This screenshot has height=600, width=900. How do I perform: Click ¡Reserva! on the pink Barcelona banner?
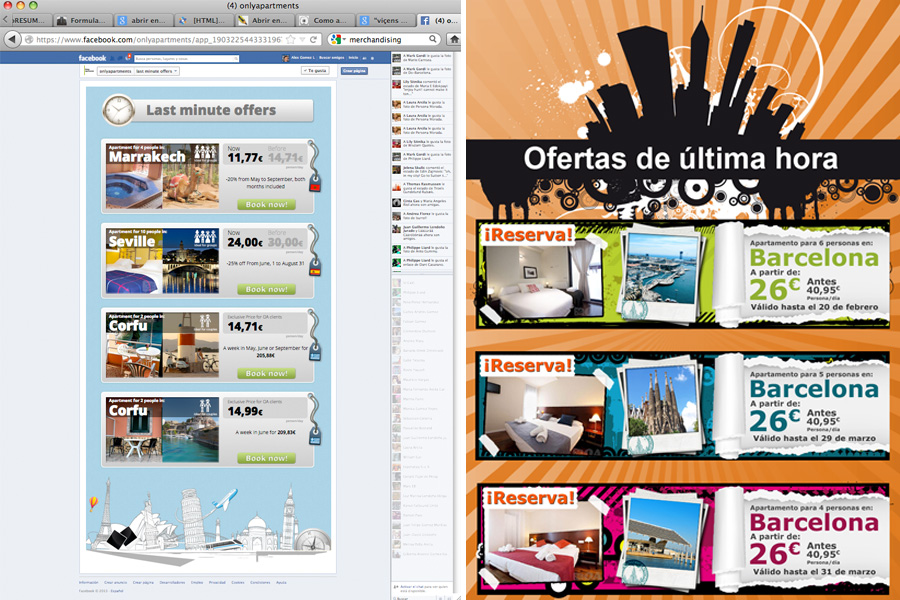(x=530, y=497)
